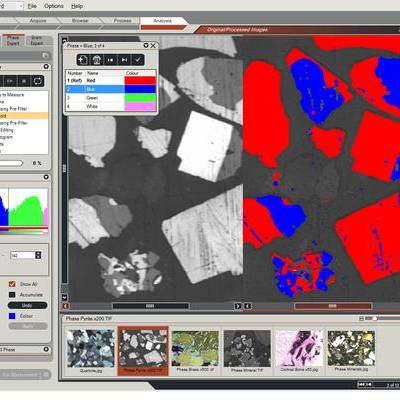
Task: Open the Options menu
Action: pos(54,6)
